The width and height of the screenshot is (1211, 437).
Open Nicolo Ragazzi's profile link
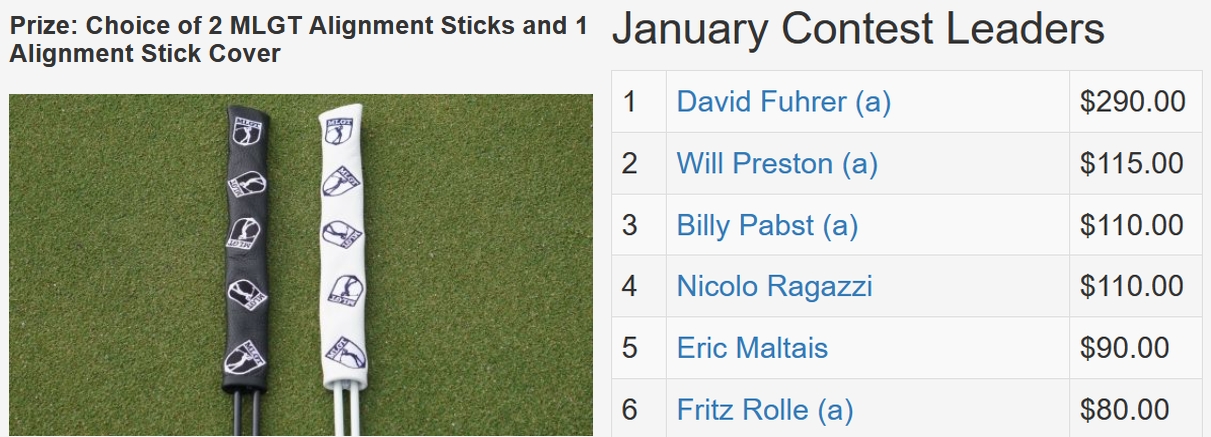click(774, 287)
